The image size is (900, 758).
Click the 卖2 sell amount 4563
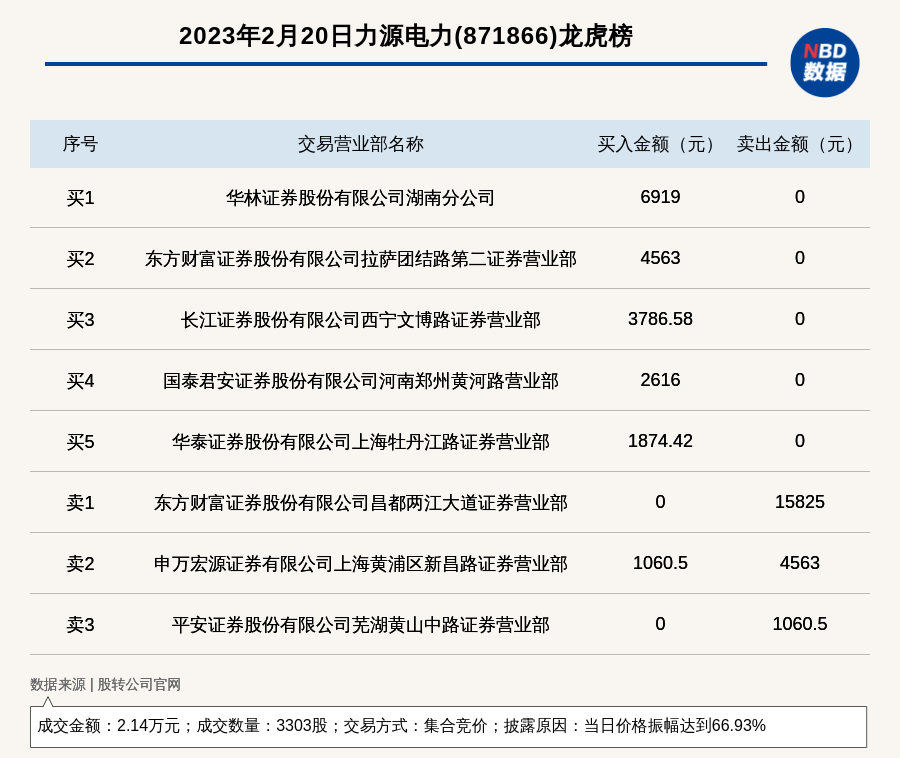click(x=800, y=562)
